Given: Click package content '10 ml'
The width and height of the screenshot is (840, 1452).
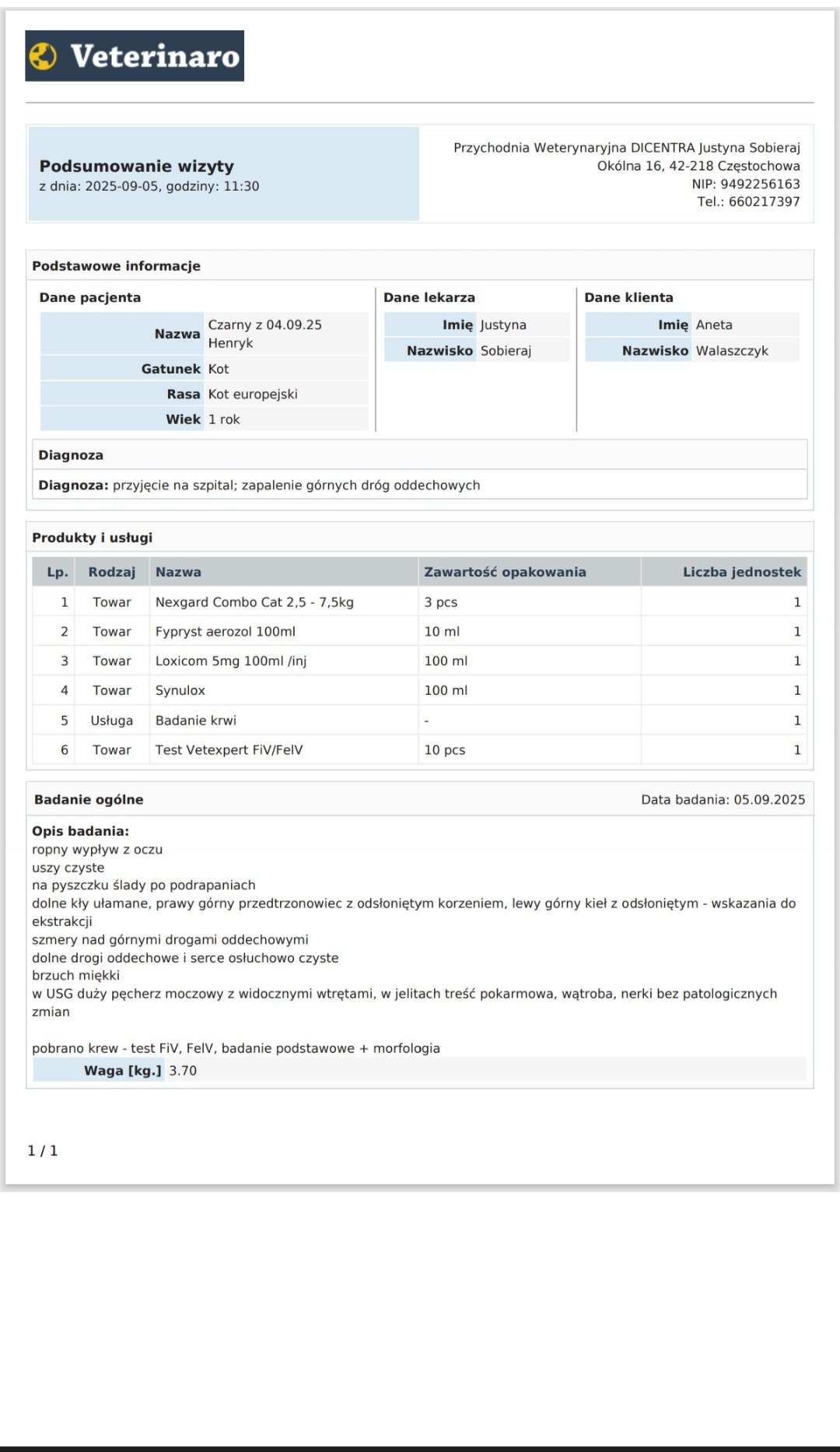Looking at the screenshot, I should tap(442, 632).
